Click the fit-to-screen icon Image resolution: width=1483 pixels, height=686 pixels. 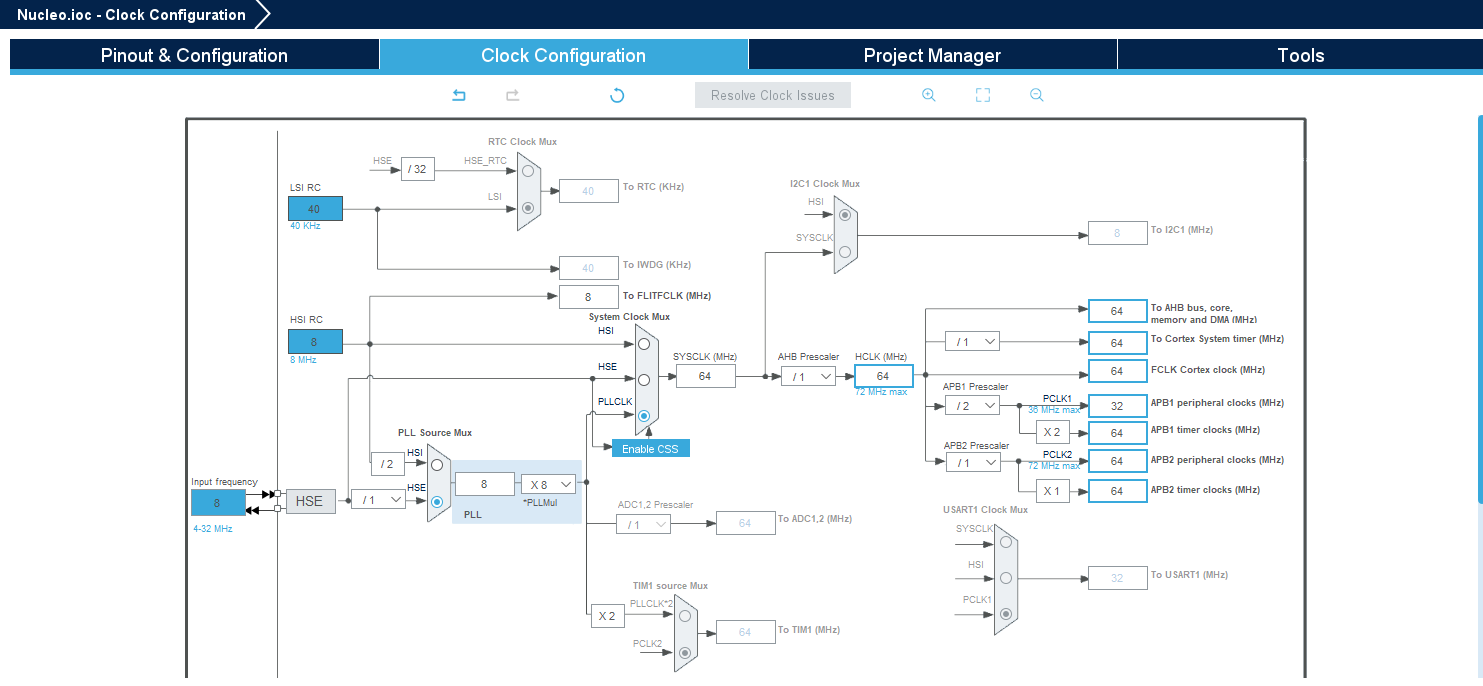point(982,95)
